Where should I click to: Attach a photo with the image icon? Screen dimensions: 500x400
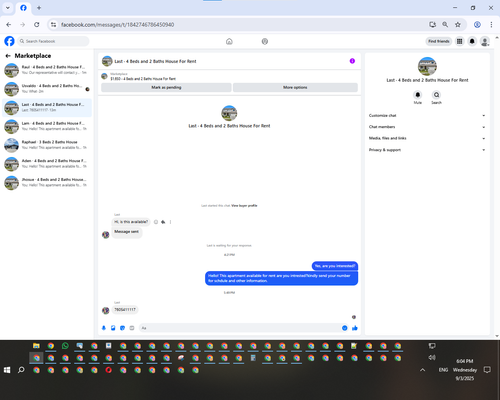tap(113, 328)
